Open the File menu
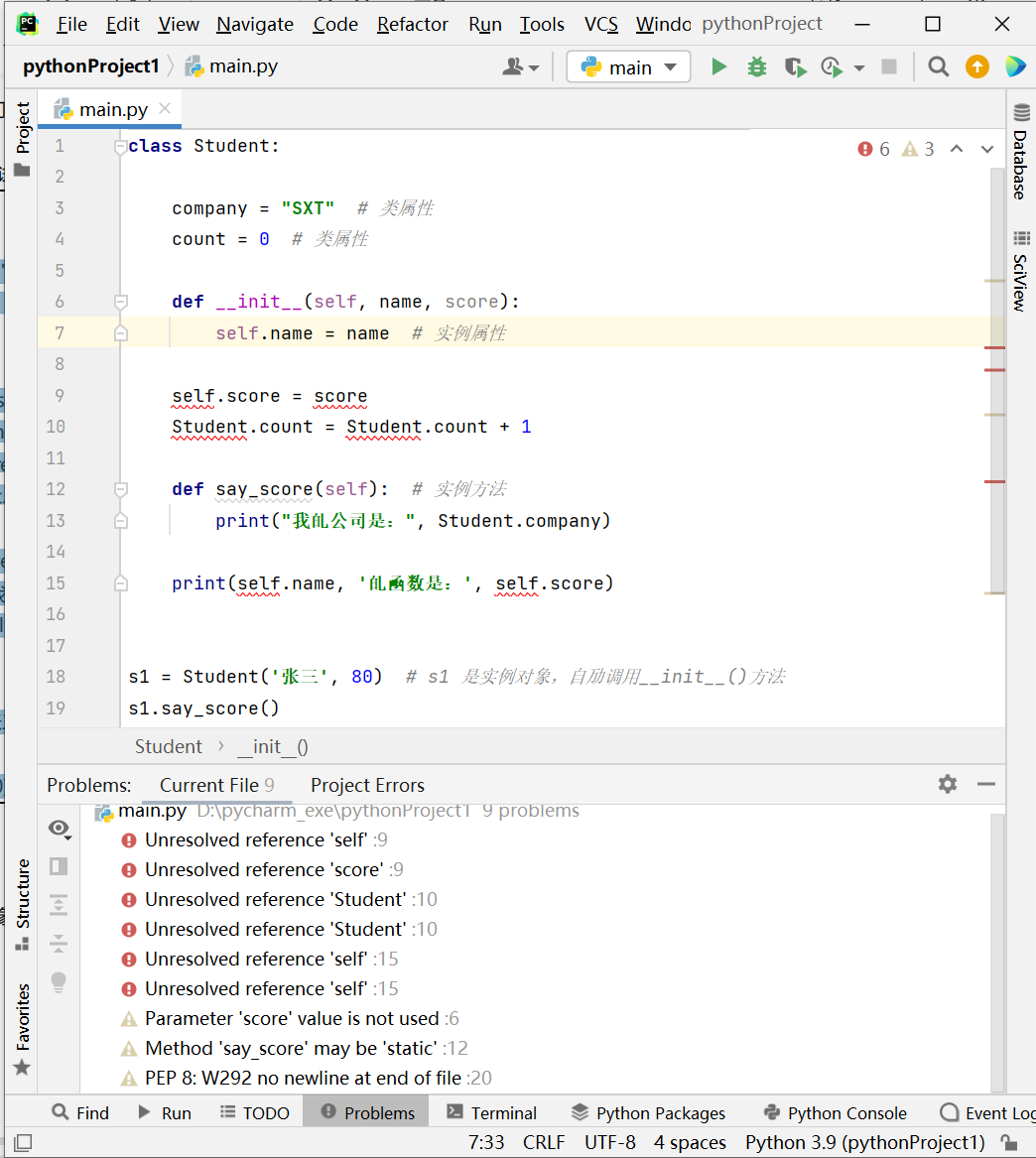 tap(71, 25)
